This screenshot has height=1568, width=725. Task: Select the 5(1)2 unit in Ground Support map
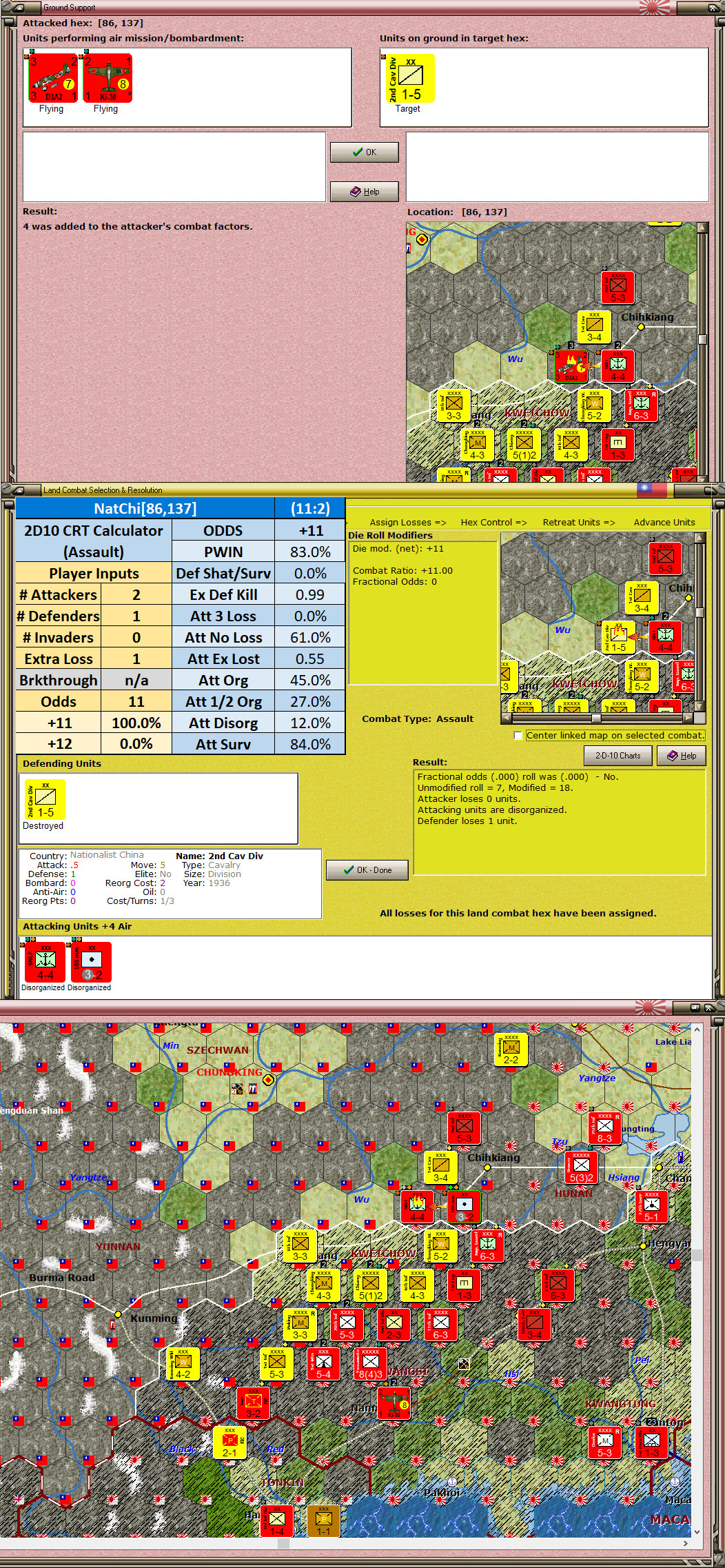coord(524,445)
